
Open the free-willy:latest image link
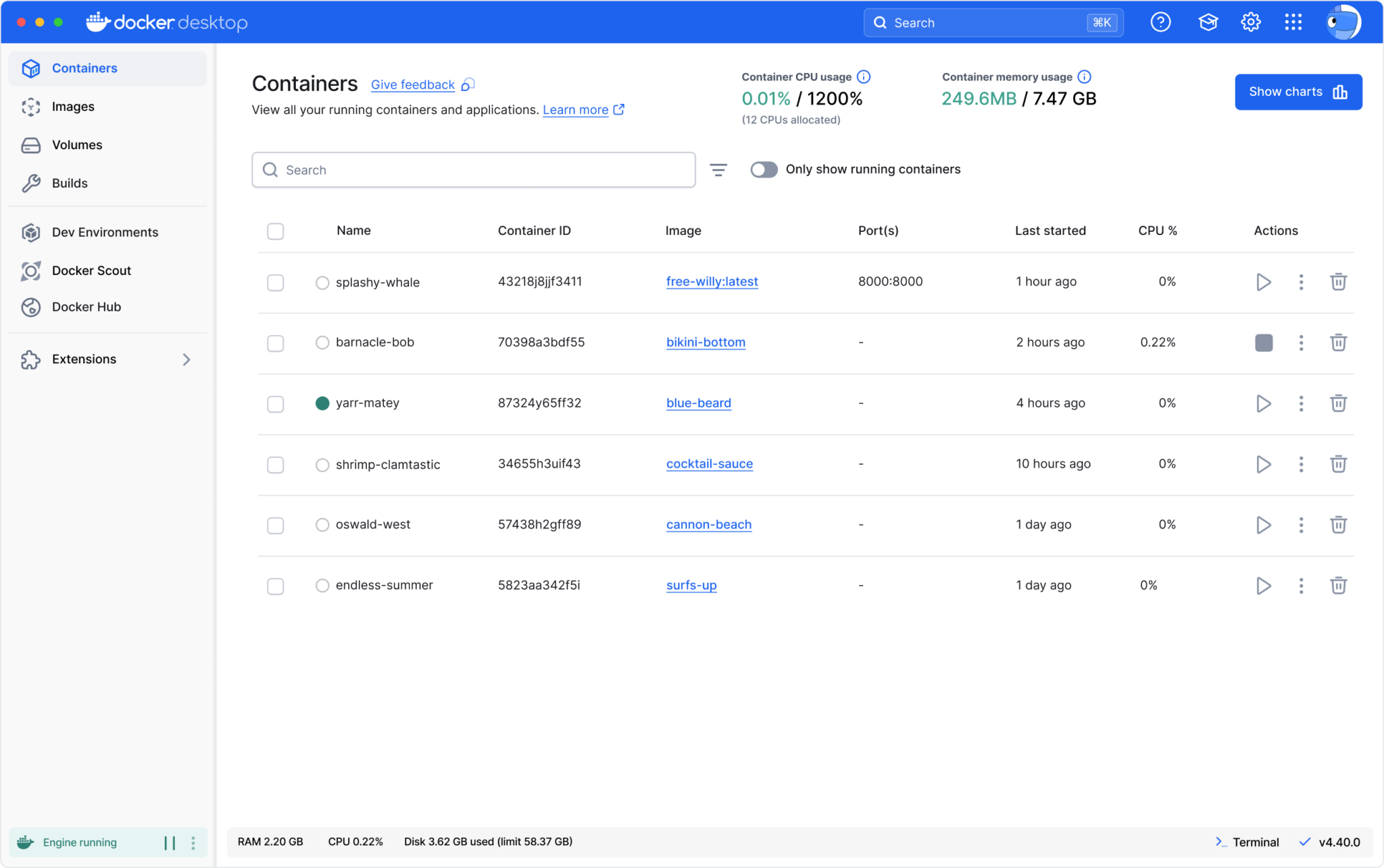(x=712, y=282)
